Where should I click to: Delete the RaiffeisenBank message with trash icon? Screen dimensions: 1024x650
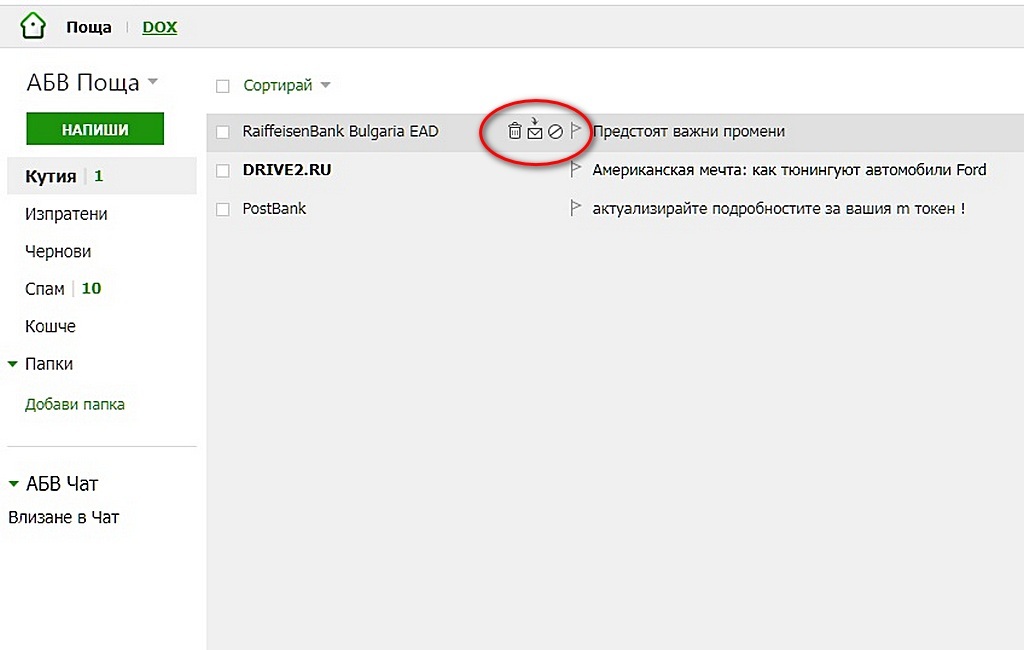(515, 131)
